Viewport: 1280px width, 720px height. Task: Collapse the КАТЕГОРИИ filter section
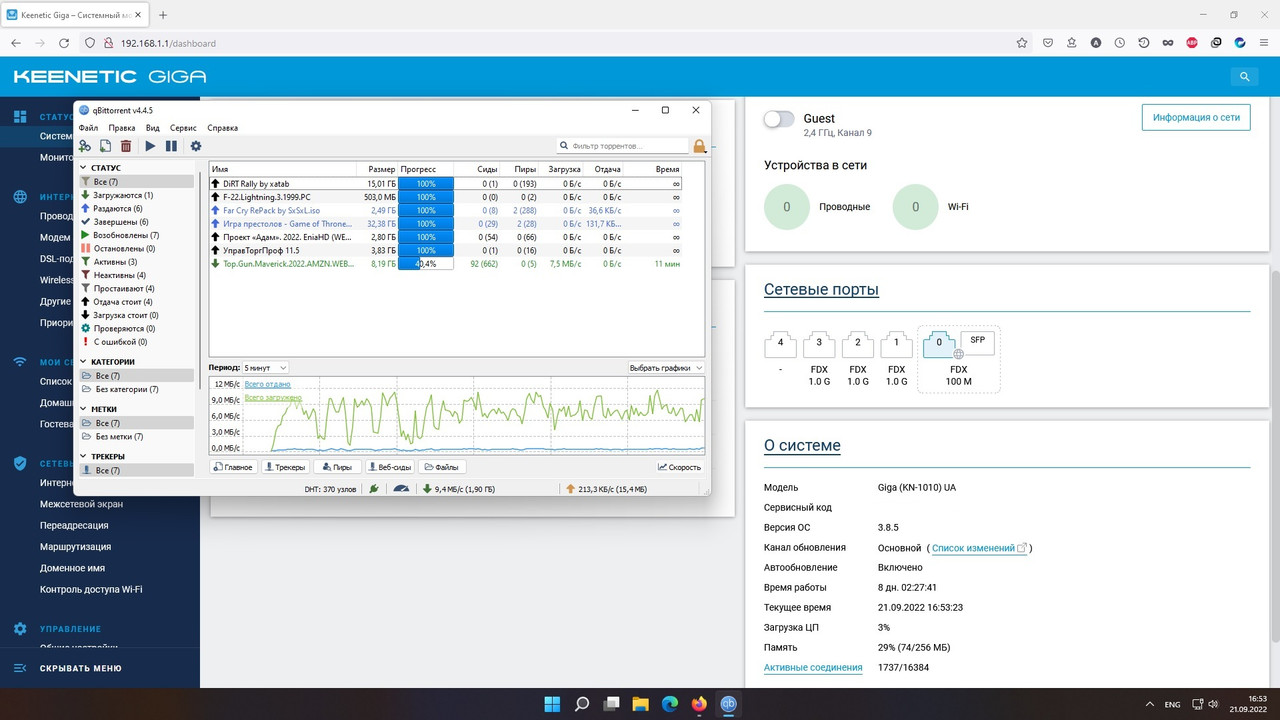tap(84, 362)
